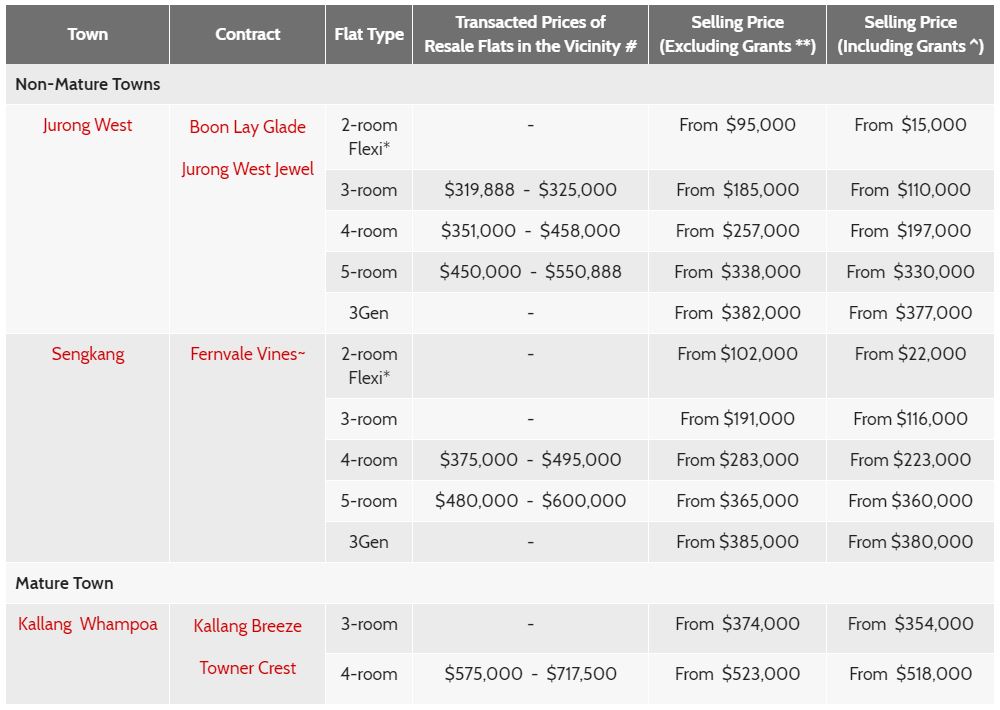
Task: Click the Contract column header
Action: 247,34
